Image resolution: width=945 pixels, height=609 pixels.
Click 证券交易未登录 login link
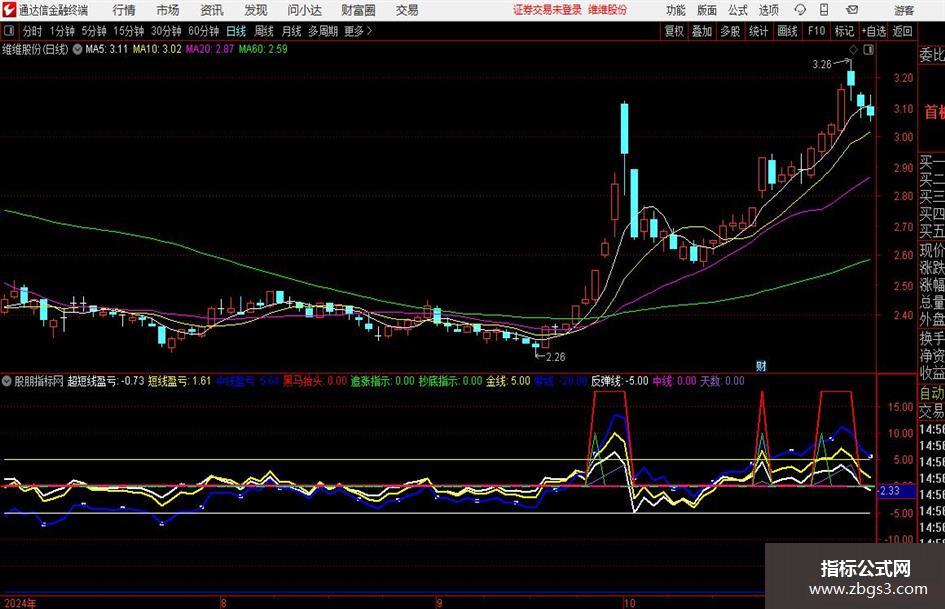(547, 10)
